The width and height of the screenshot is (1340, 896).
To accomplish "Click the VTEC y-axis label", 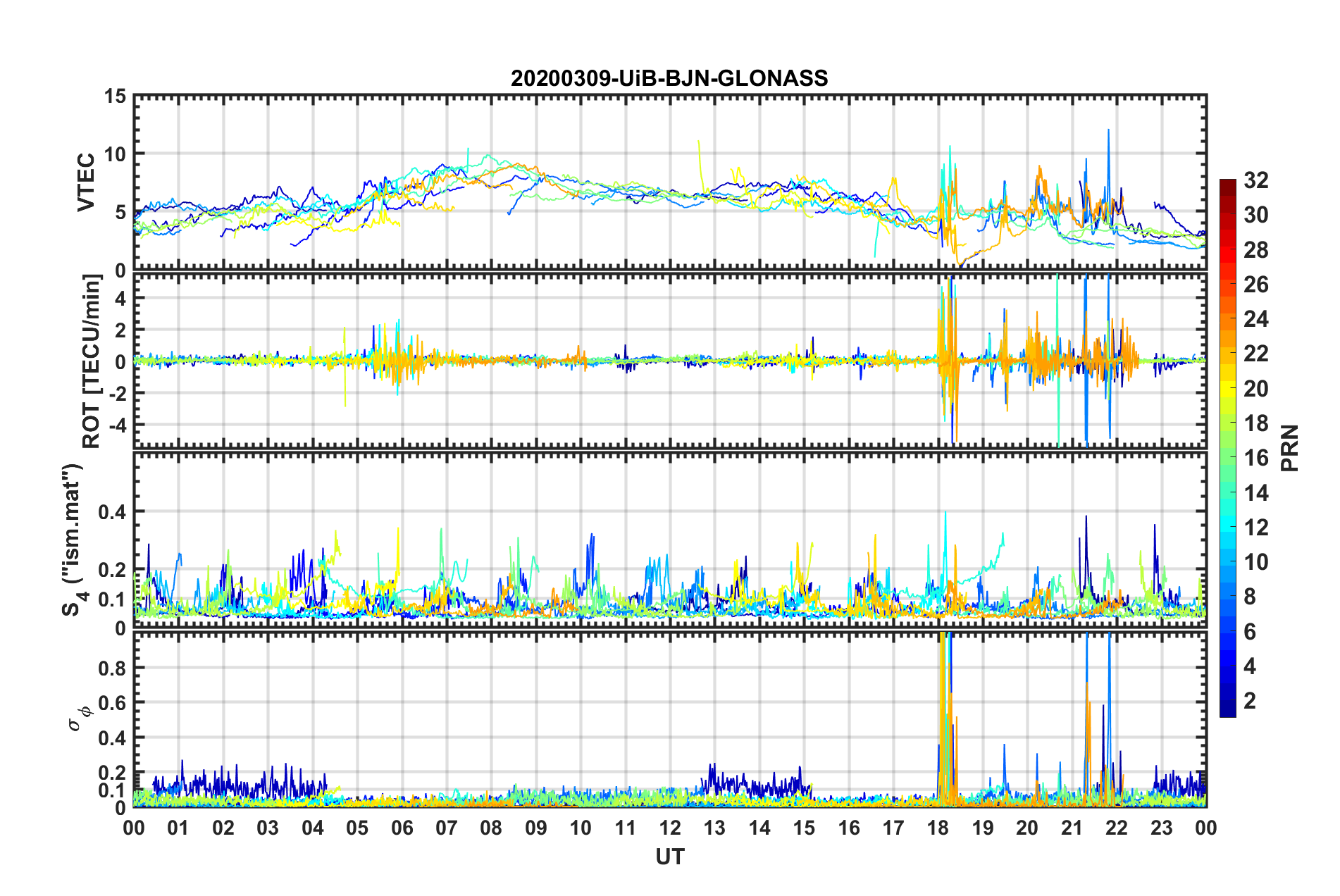I will [x=86, y=182].
